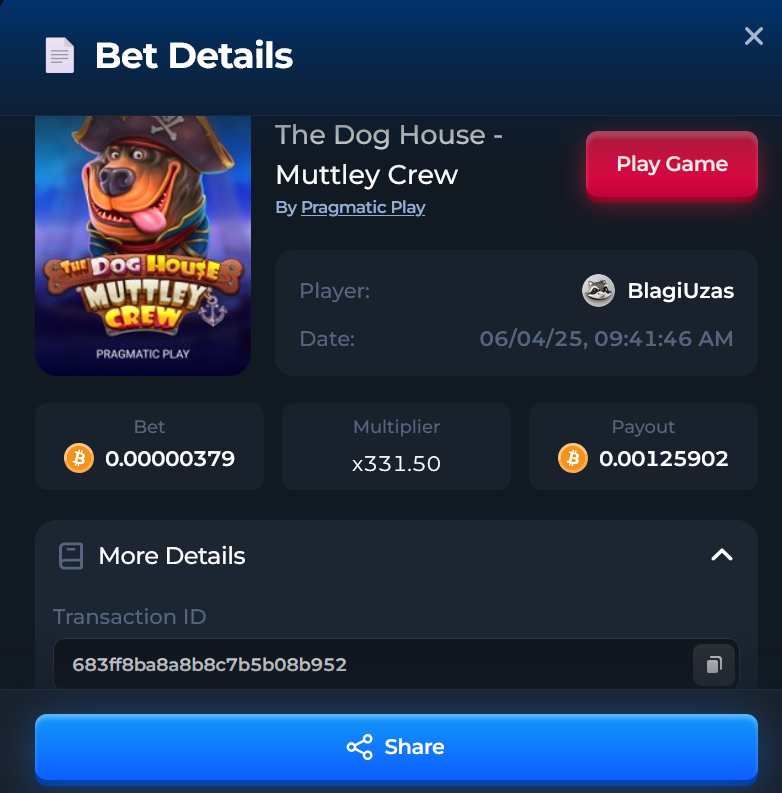782x793 pixels.
Task: Click the 0.00000379 bet value
Action: click(x=170, y=459)
